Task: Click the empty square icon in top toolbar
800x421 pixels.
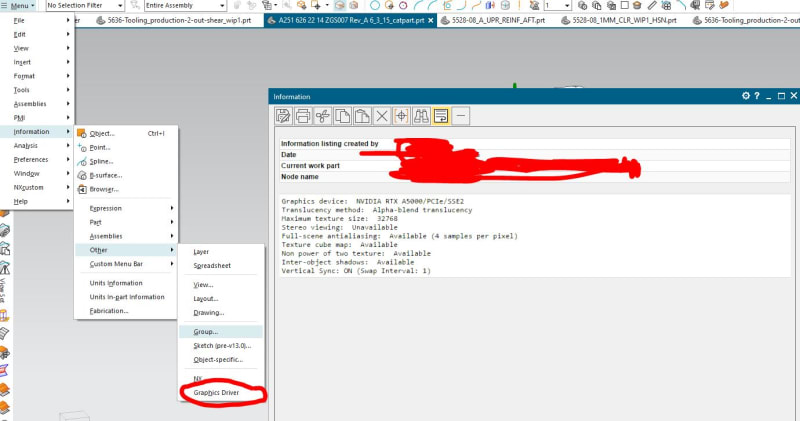Action: point(624,6)
